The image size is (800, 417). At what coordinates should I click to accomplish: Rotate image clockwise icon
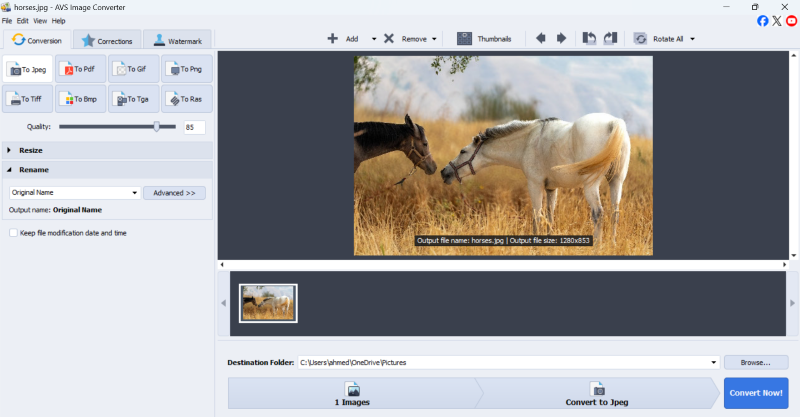pos(608,39)
